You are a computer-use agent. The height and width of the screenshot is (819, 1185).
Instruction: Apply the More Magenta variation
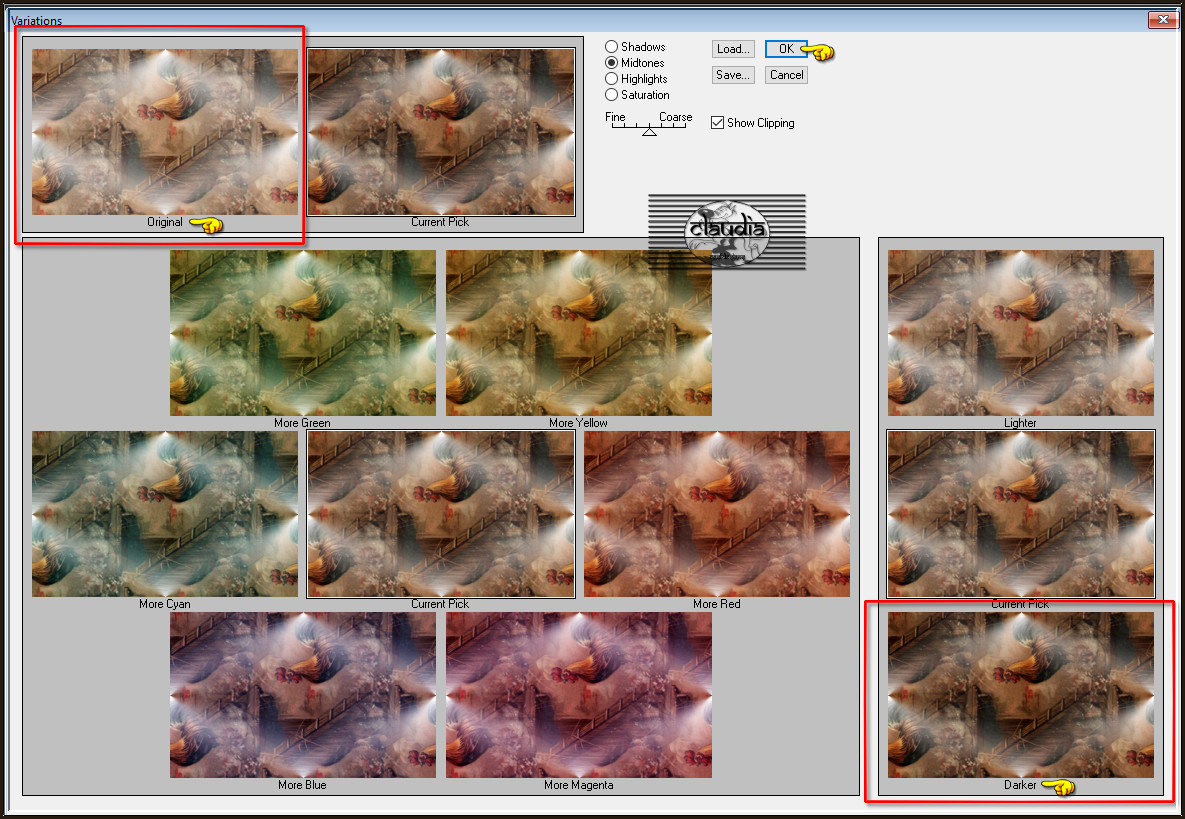click(579, 694)
